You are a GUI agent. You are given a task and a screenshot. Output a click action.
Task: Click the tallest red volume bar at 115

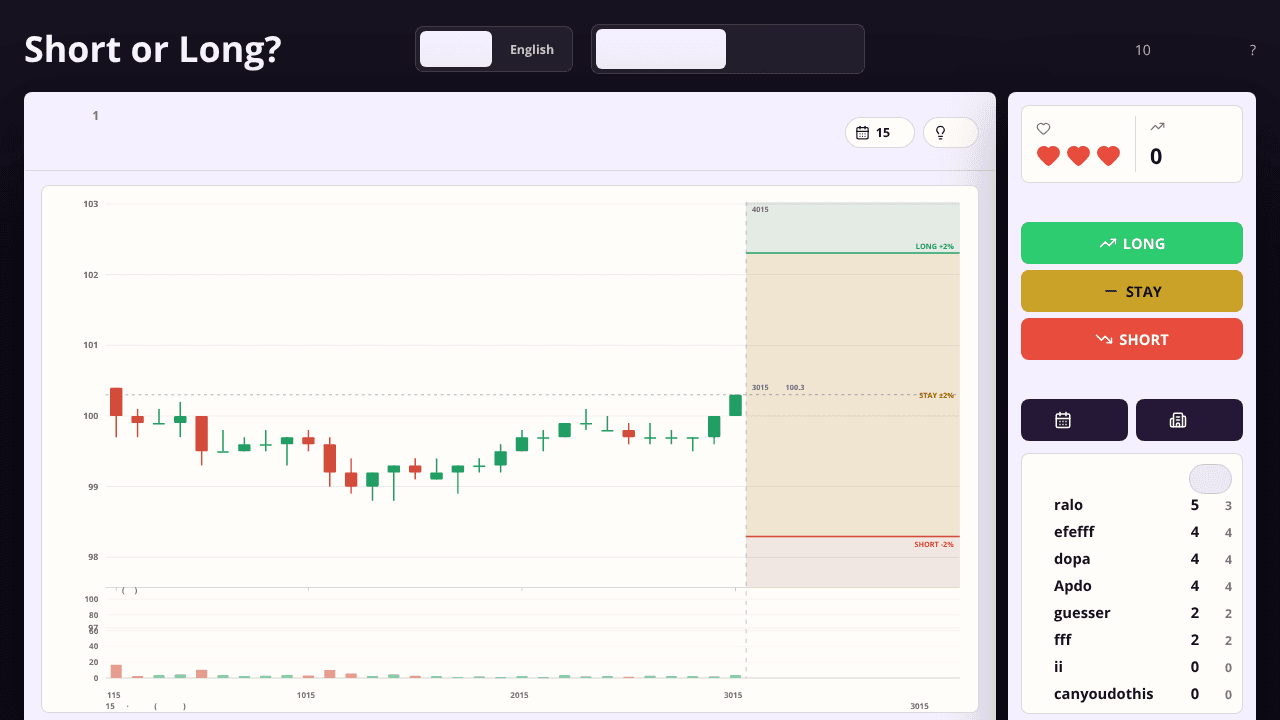click(x=116, y=671)
